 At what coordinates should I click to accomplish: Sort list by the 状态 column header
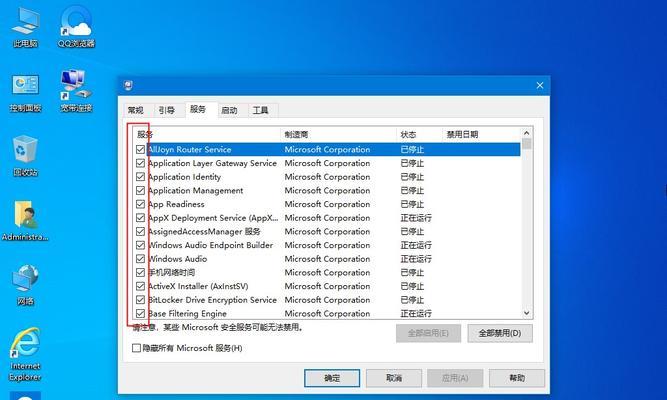coord(419,134)
